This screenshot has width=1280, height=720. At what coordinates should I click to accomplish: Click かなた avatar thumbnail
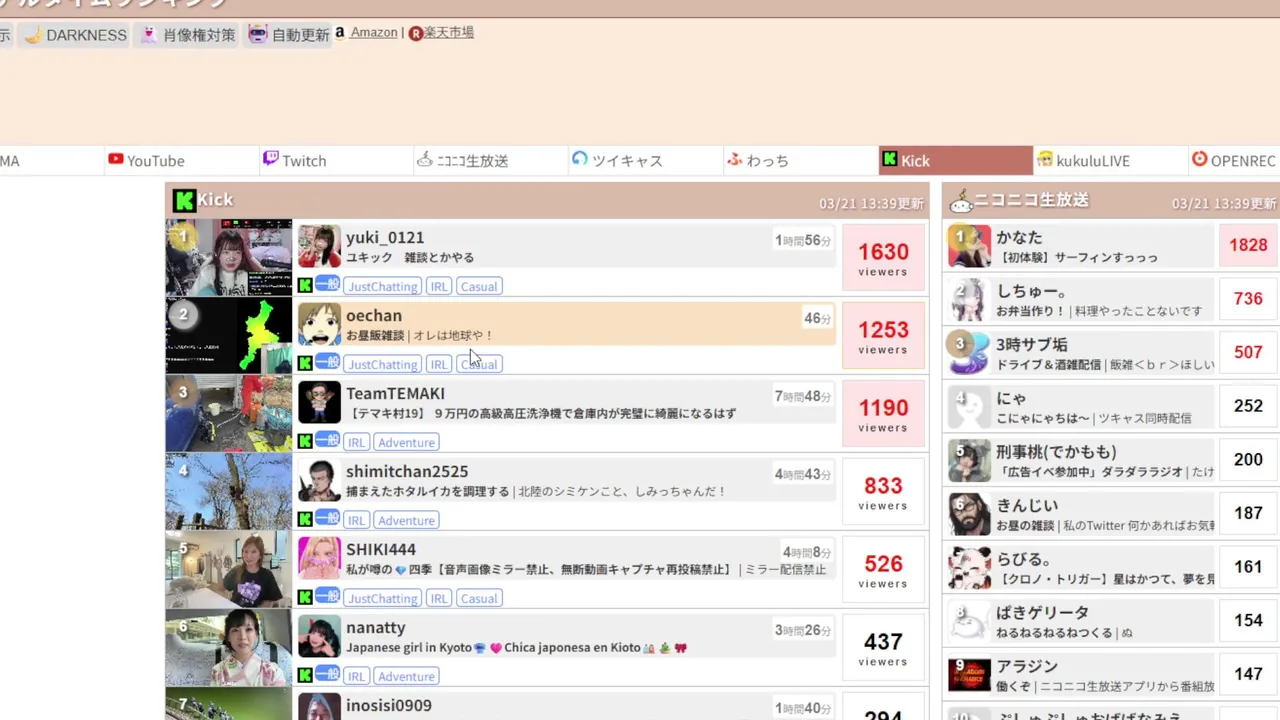tap(969, 247)
